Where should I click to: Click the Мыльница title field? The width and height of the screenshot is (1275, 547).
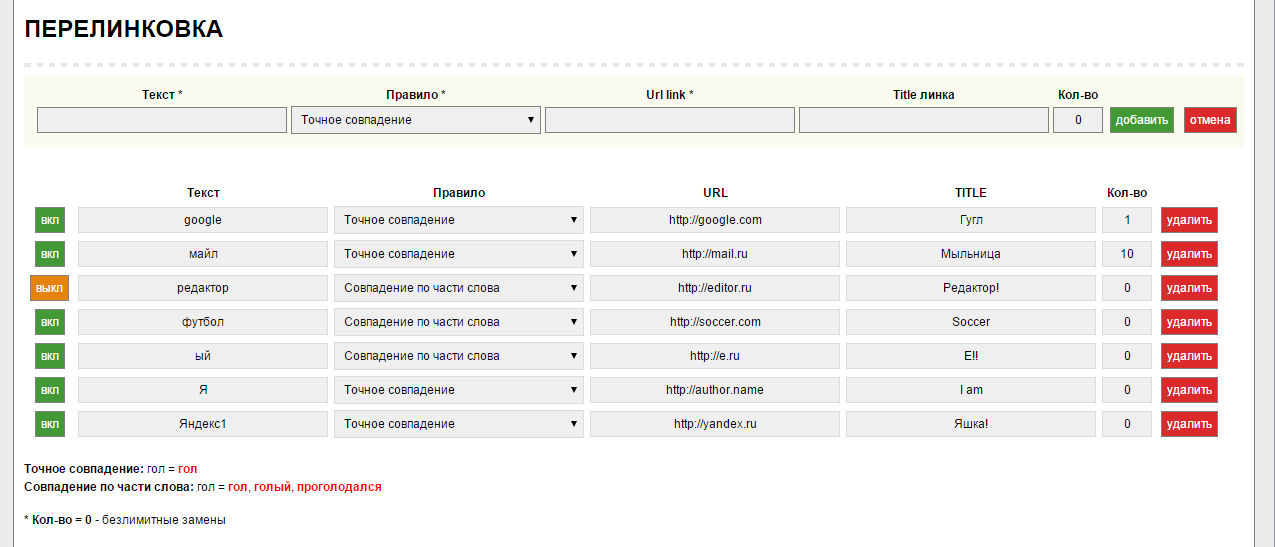pyautogui.click(x=971, y=254)
